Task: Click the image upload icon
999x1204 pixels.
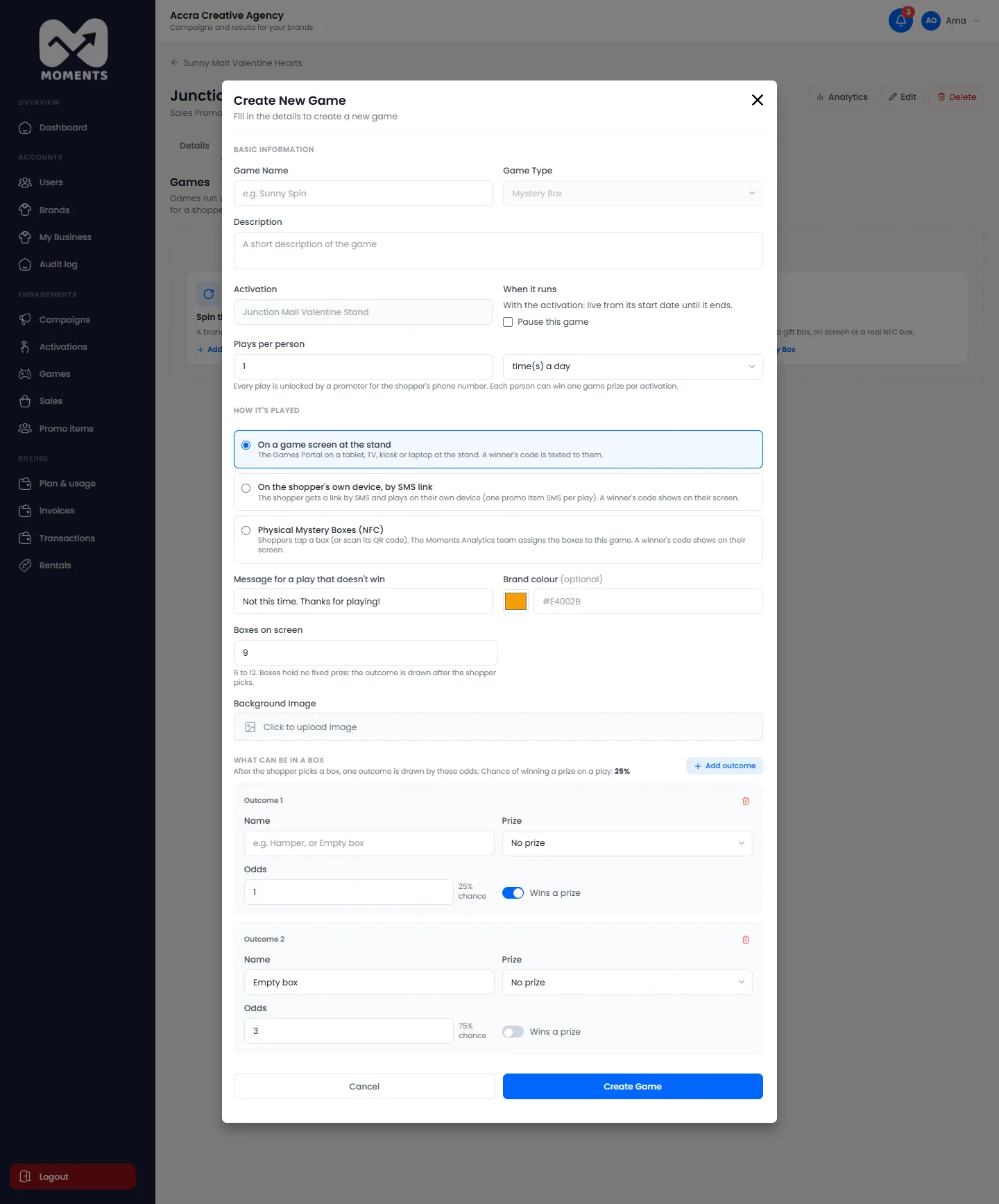Action: (x=250, y=727)
